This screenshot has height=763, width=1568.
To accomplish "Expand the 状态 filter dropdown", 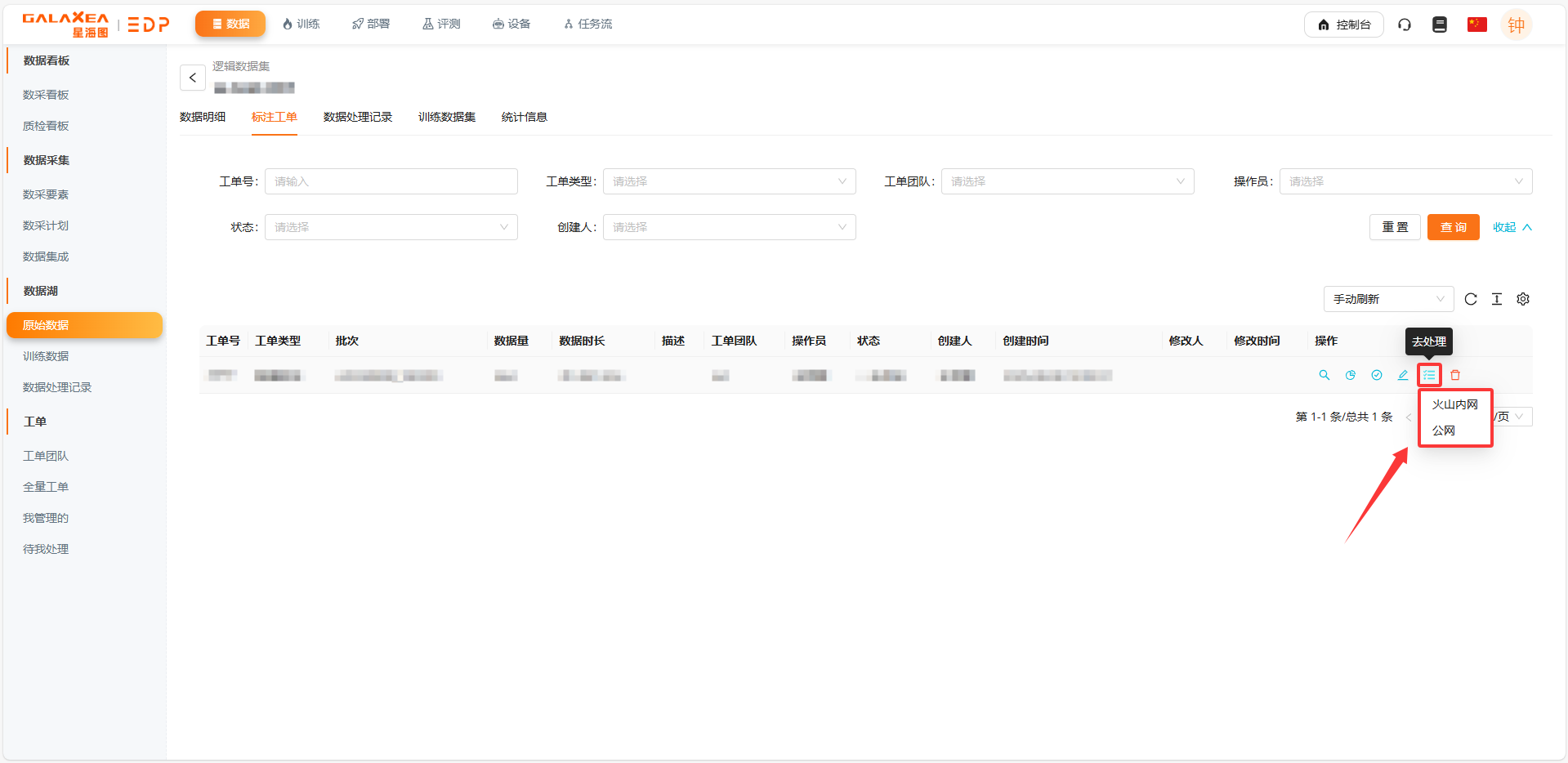I will pyautogui.click(x=391, y=227).
